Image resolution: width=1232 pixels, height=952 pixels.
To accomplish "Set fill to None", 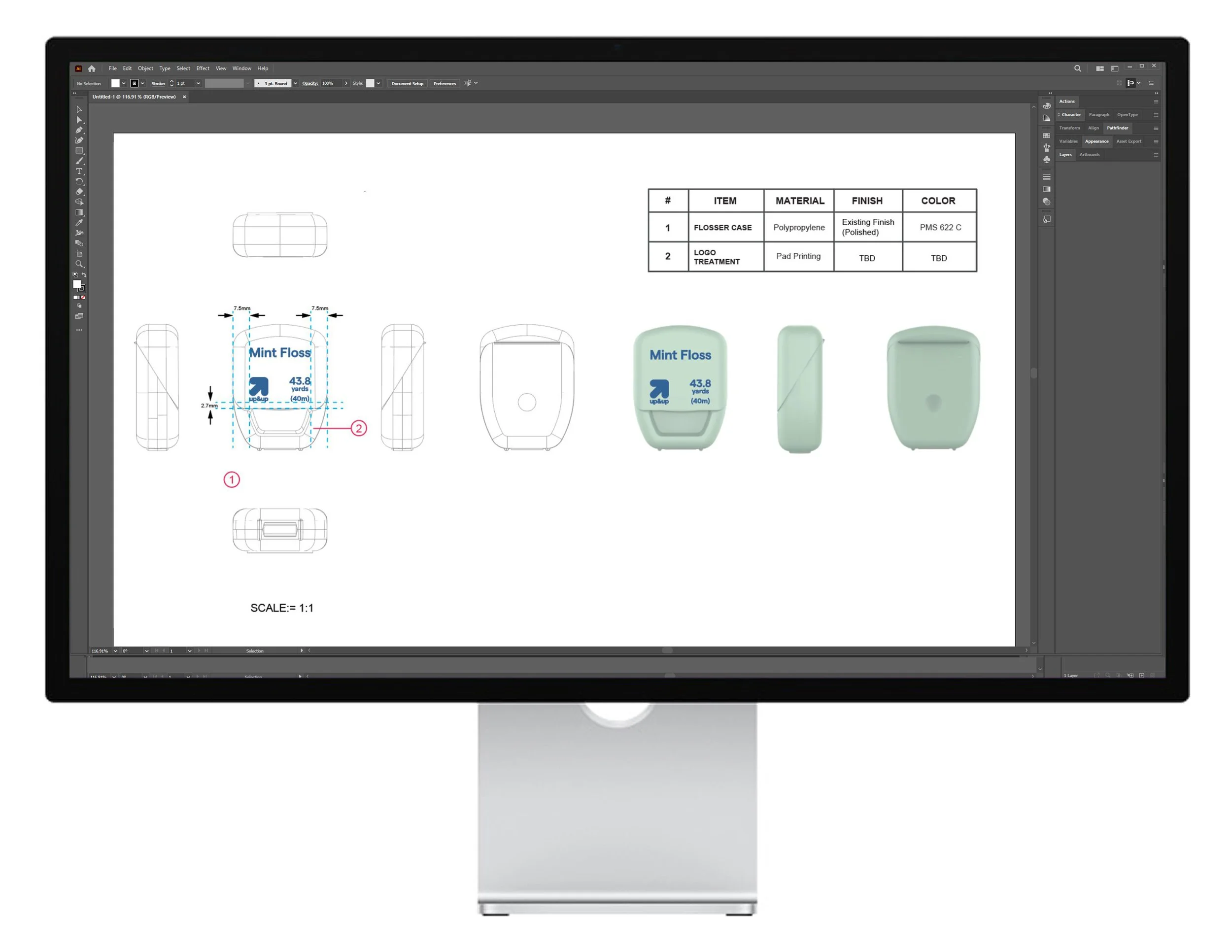I will (83, 297).
